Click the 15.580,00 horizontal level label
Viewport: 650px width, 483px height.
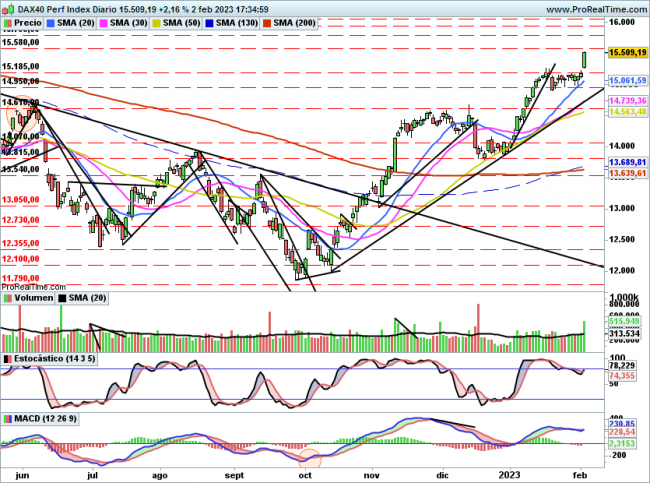tap(22, 43)
